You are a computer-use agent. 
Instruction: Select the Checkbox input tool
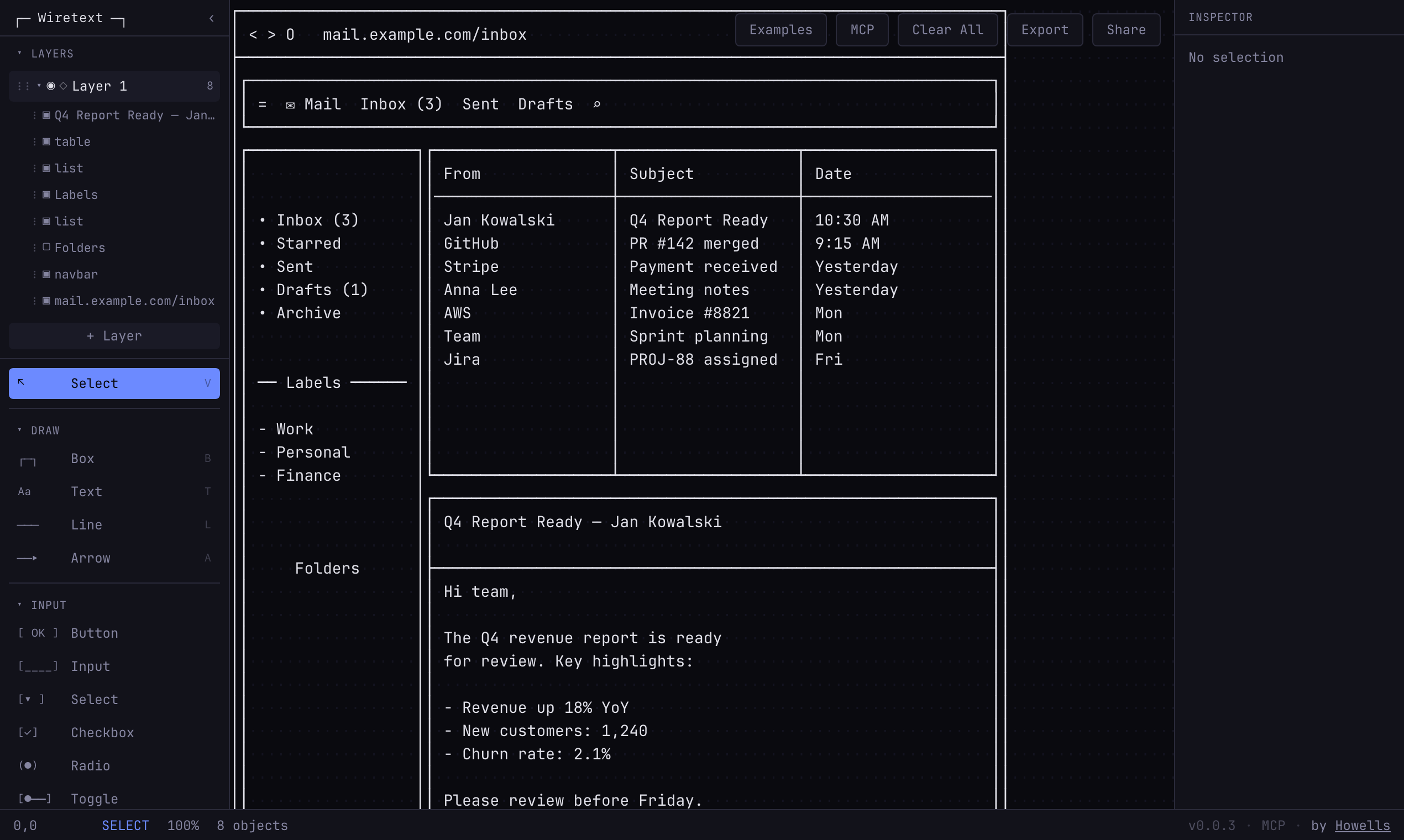coord(102,732)
